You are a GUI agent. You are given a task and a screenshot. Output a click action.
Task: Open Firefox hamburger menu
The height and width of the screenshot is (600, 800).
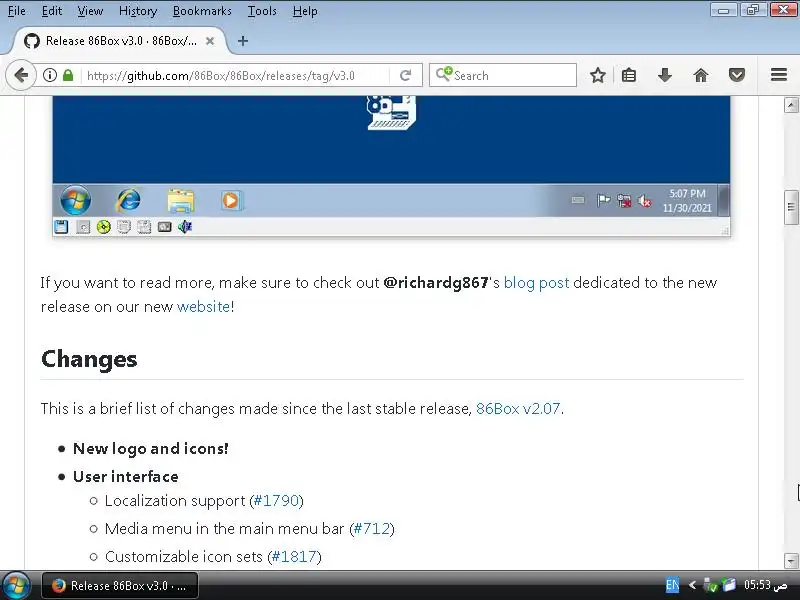[x=779, y=75]
